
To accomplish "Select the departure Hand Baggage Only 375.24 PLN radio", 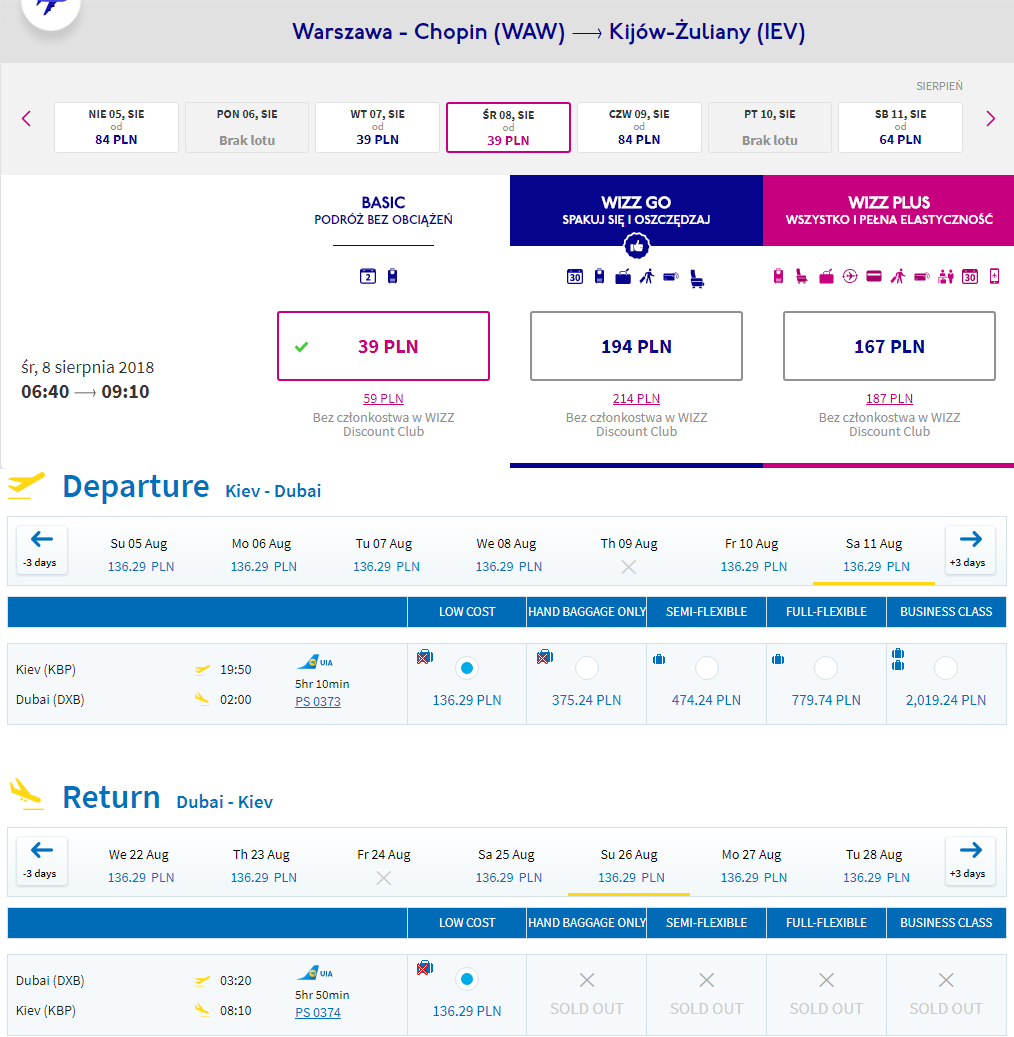I will [x=587, y=668].
